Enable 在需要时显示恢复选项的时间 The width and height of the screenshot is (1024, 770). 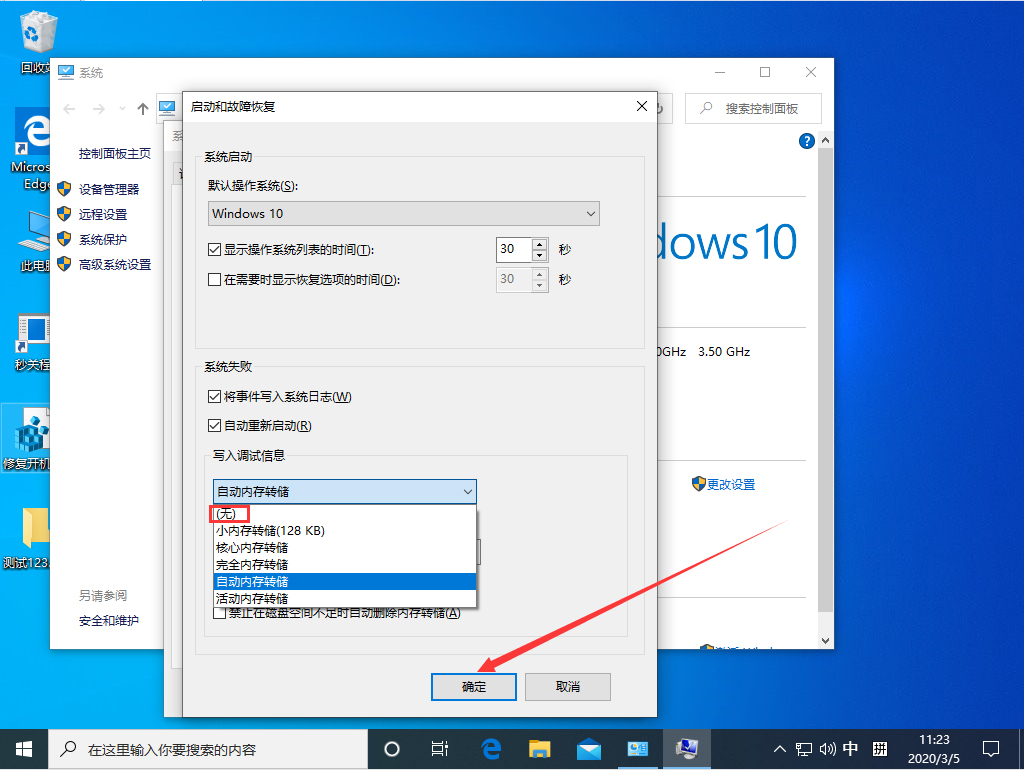click(214, 280)
